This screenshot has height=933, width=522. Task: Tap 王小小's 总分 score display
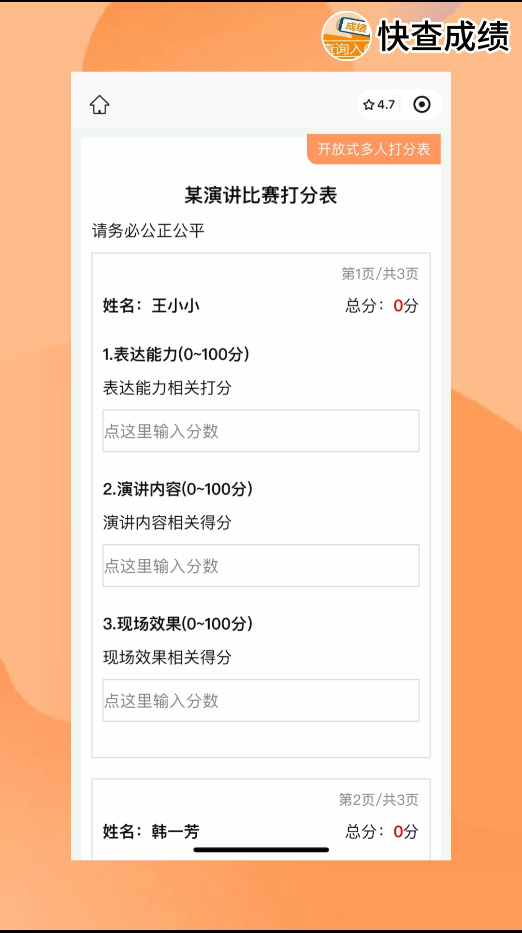coord(382,306)
